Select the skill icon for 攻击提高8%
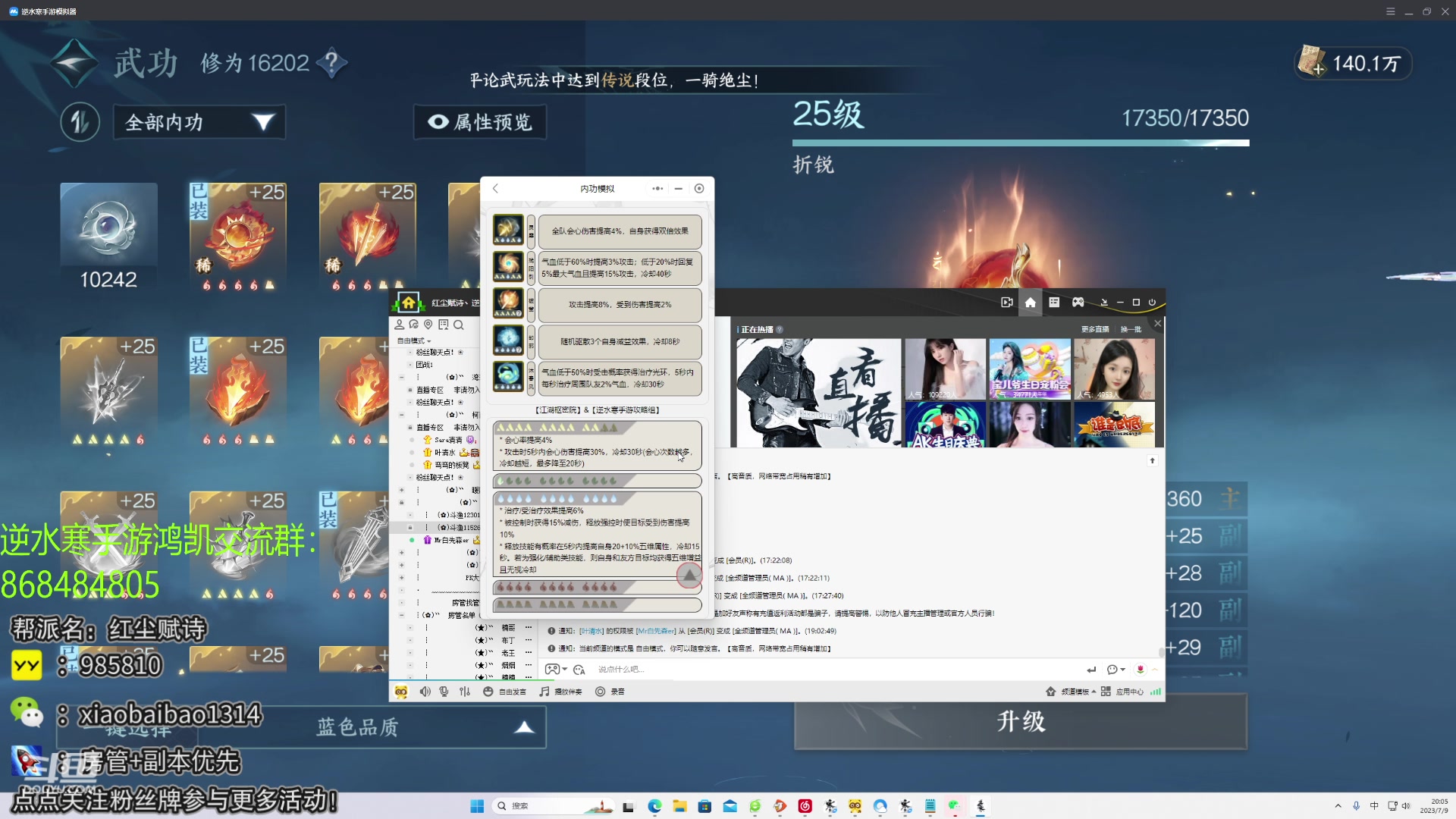Image resolution: width=1456 pixels, height=819 pixels. click(x=508, y=303)
